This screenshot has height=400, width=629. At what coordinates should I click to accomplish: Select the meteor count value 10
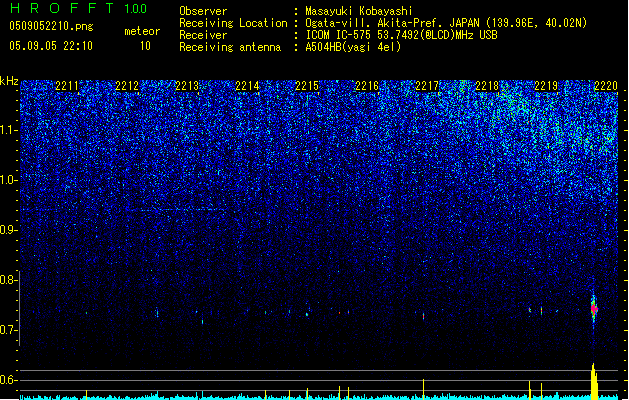pos(145,46)
